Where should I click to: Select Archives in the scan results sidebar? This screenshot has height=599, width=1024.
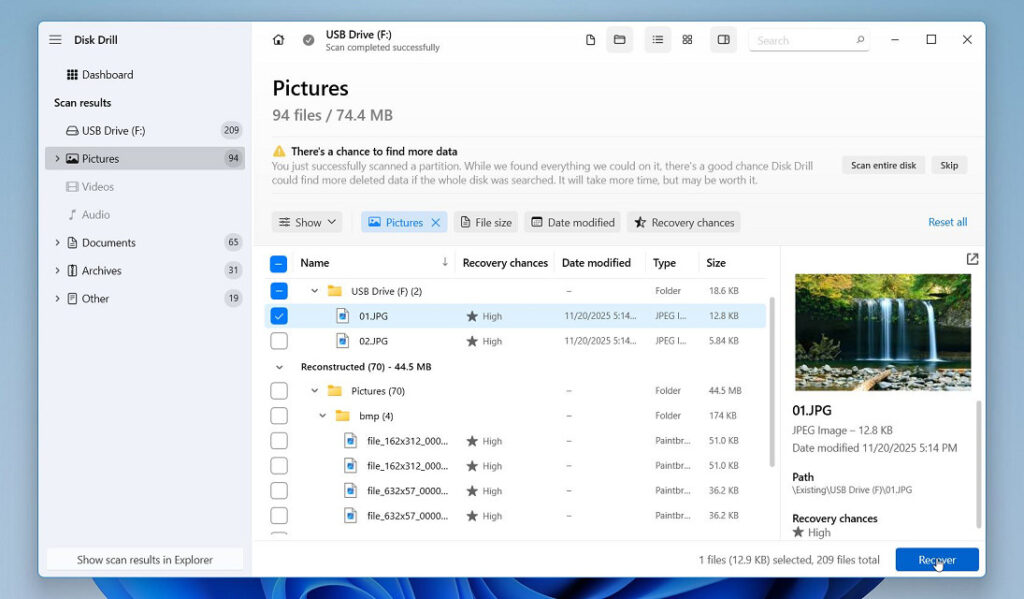coord(101,271)
